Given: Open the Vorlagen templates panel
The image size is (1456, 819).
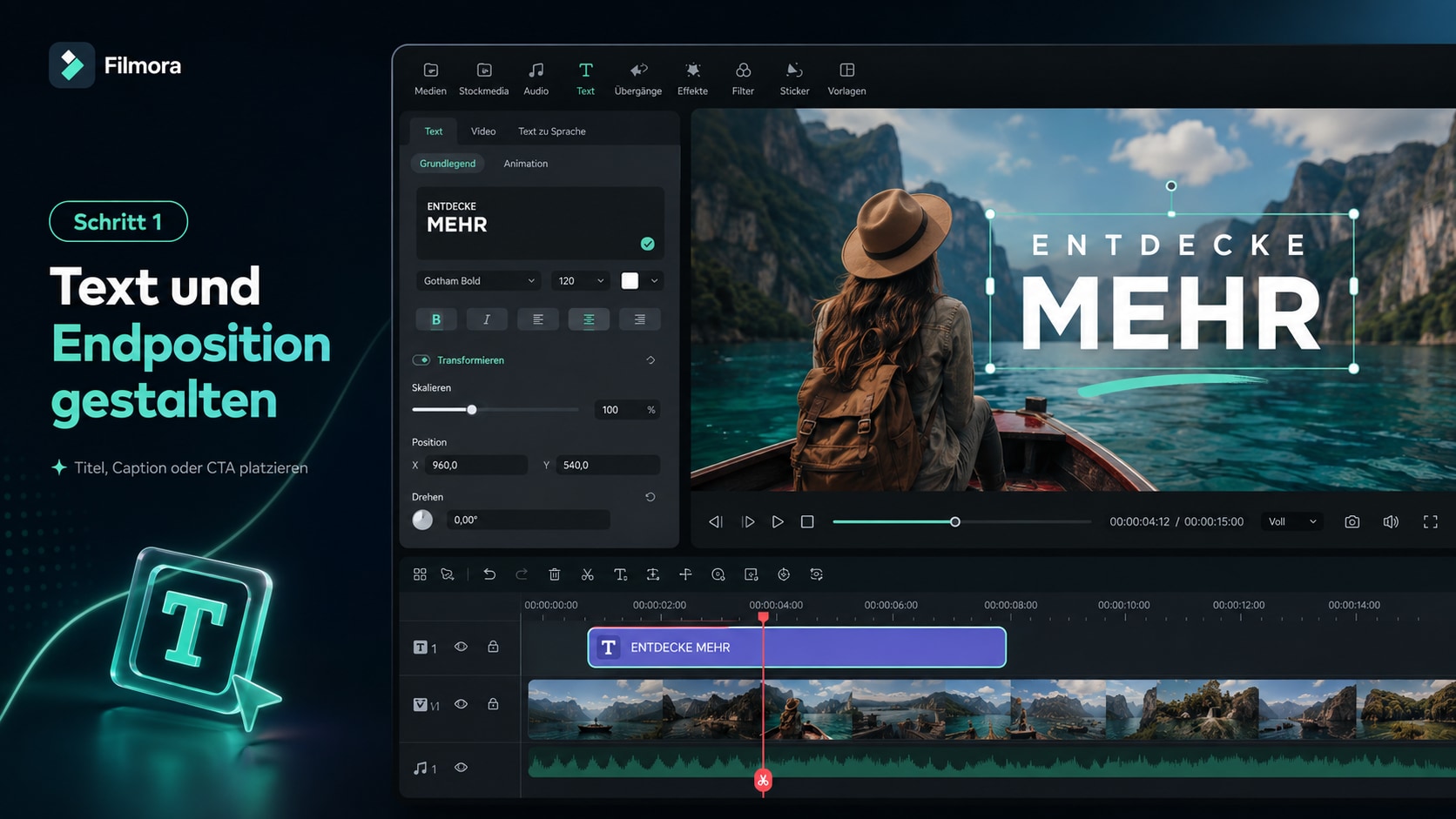Looking at the screenshot, I should 846,78.
